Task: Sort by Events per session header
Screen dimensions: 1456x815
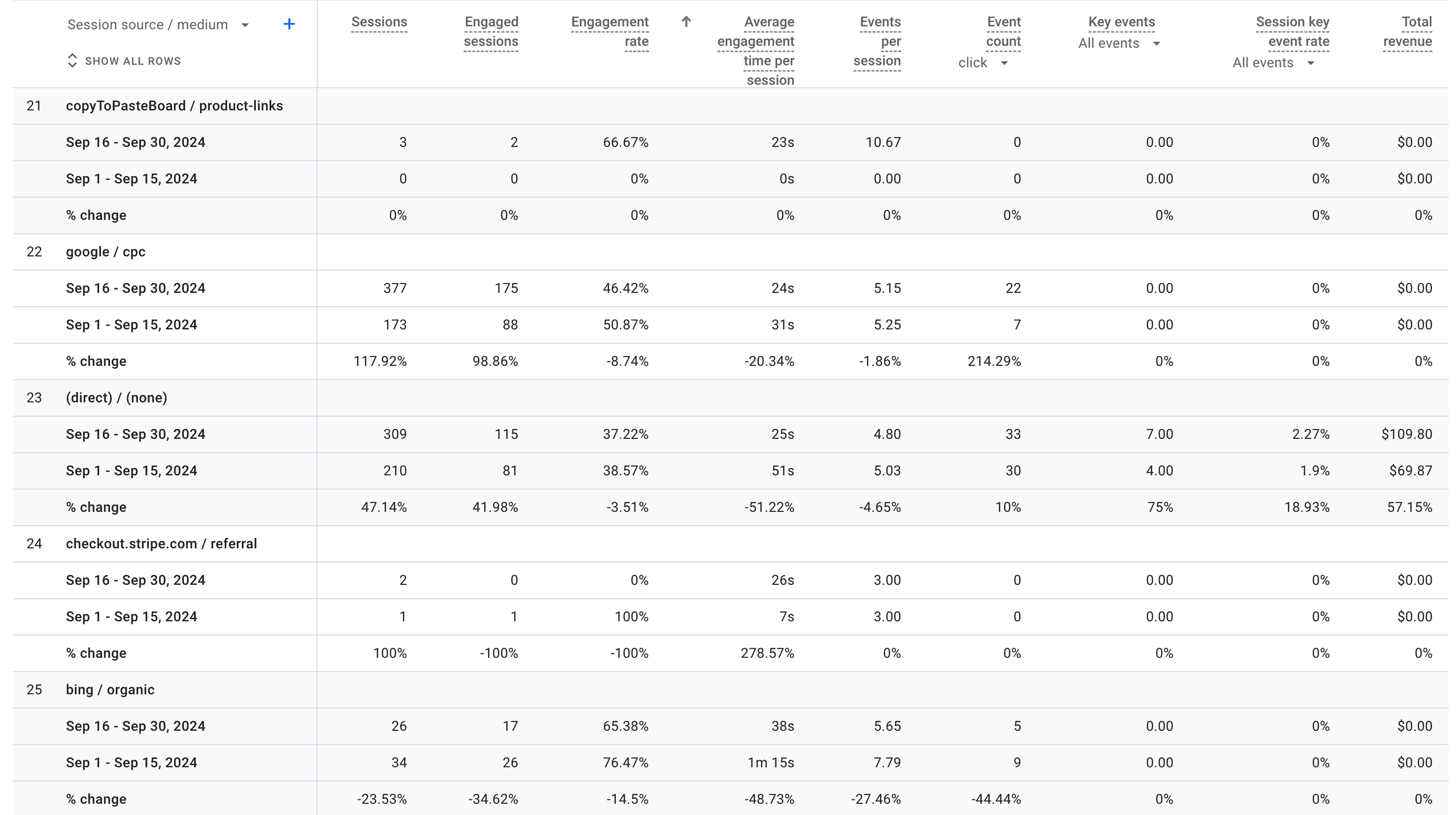Action: tap(877, 41)
